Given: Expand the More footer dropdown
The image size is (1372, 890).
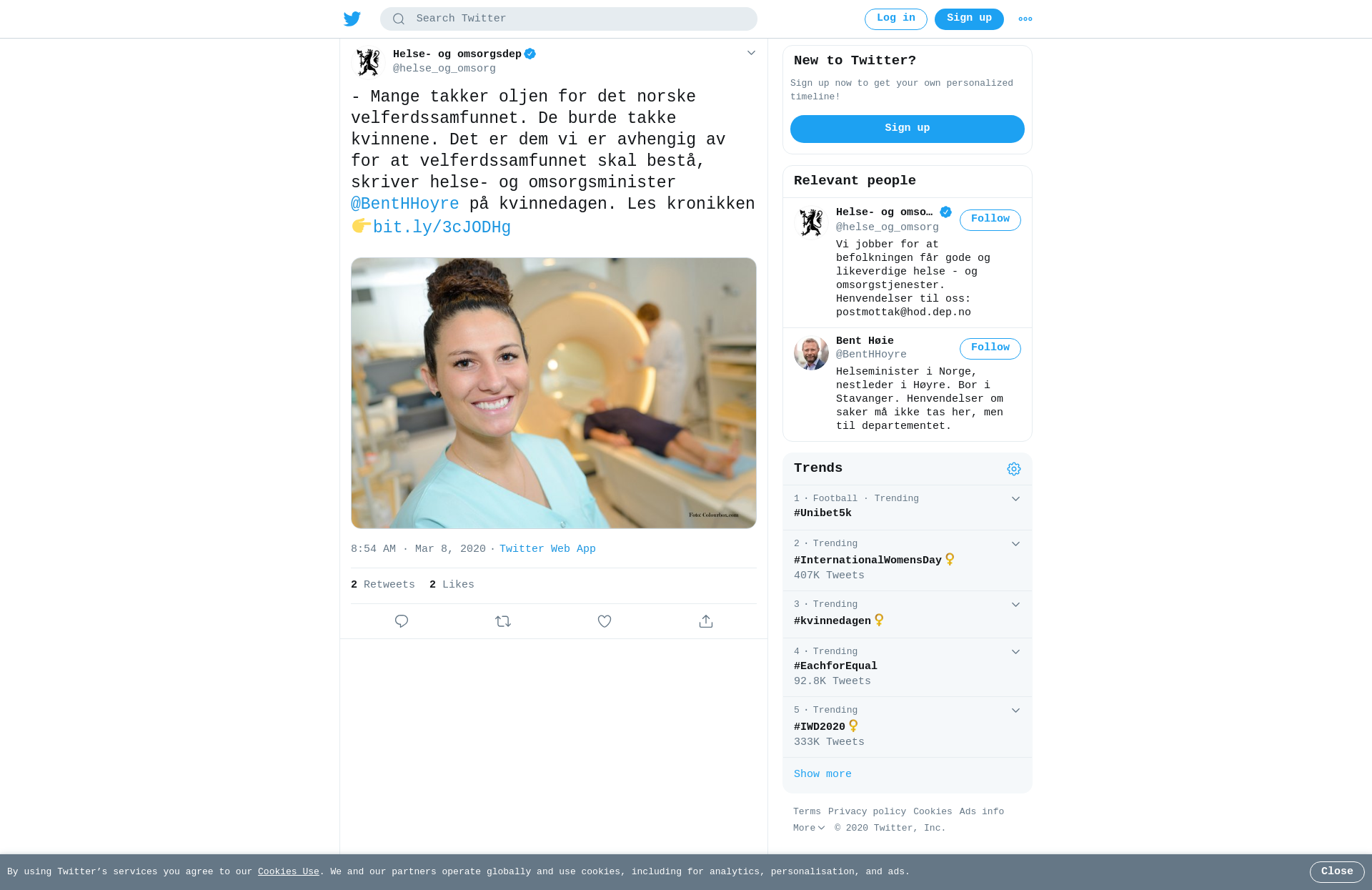Looking at the screenshot, I should pos(809,828).
